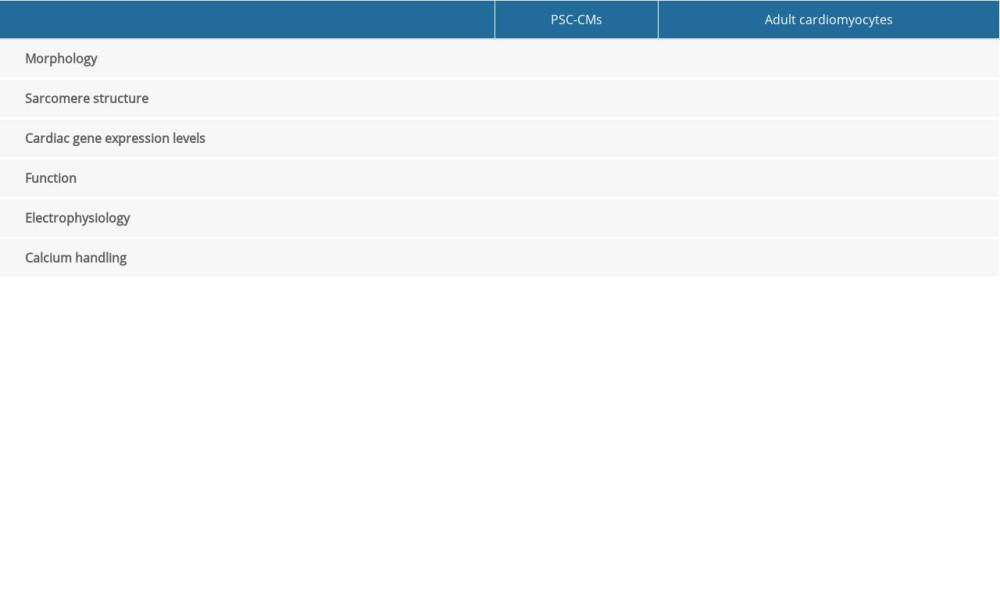Viewport: 1000px width, 600px height.
Task: Click Adult cardiomyocytes cell in Electrophysiology row
Action: coord(828,218)
